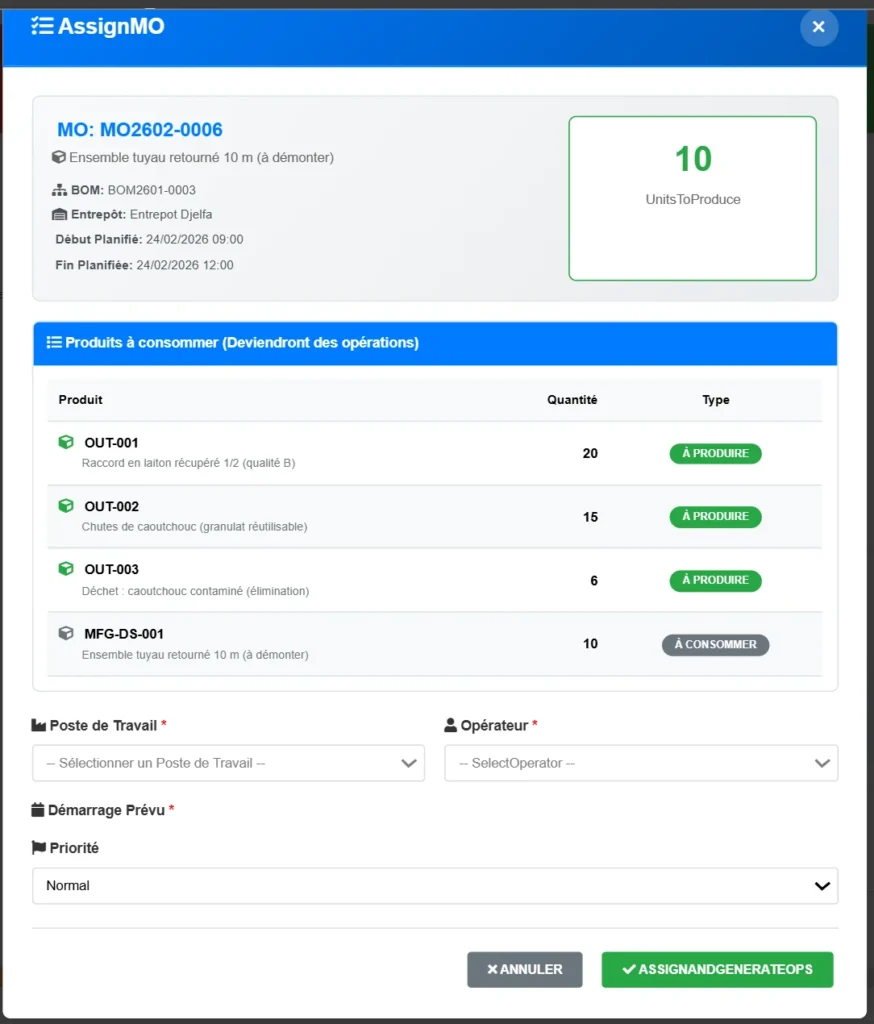Screen dimensions: 874x1024
Task: Click the 10 UnitsToProduce card
Action: click(x=692, y=198)
